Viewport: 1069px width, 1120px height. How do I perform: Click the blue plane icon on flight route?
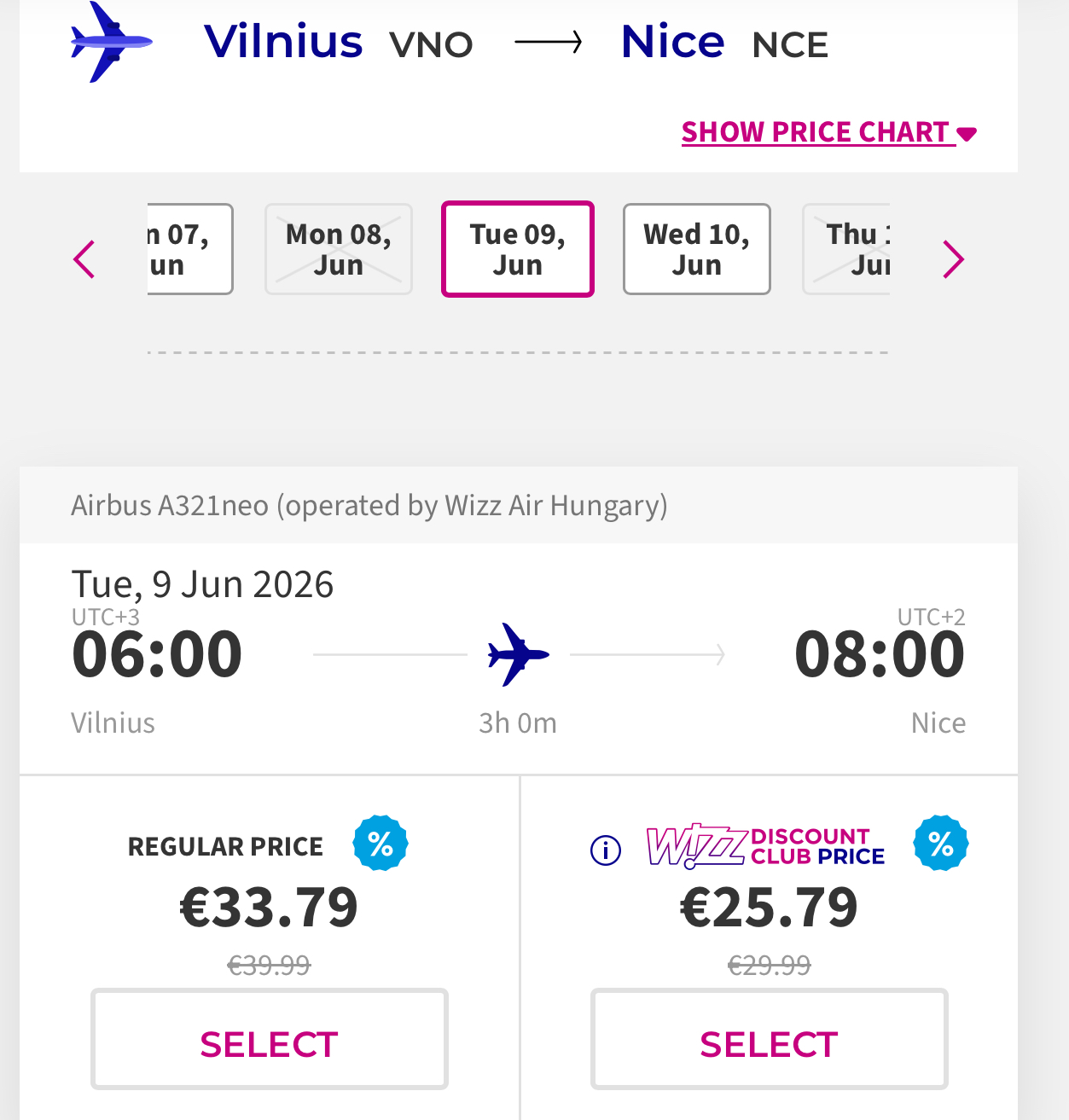coord(518,654)
